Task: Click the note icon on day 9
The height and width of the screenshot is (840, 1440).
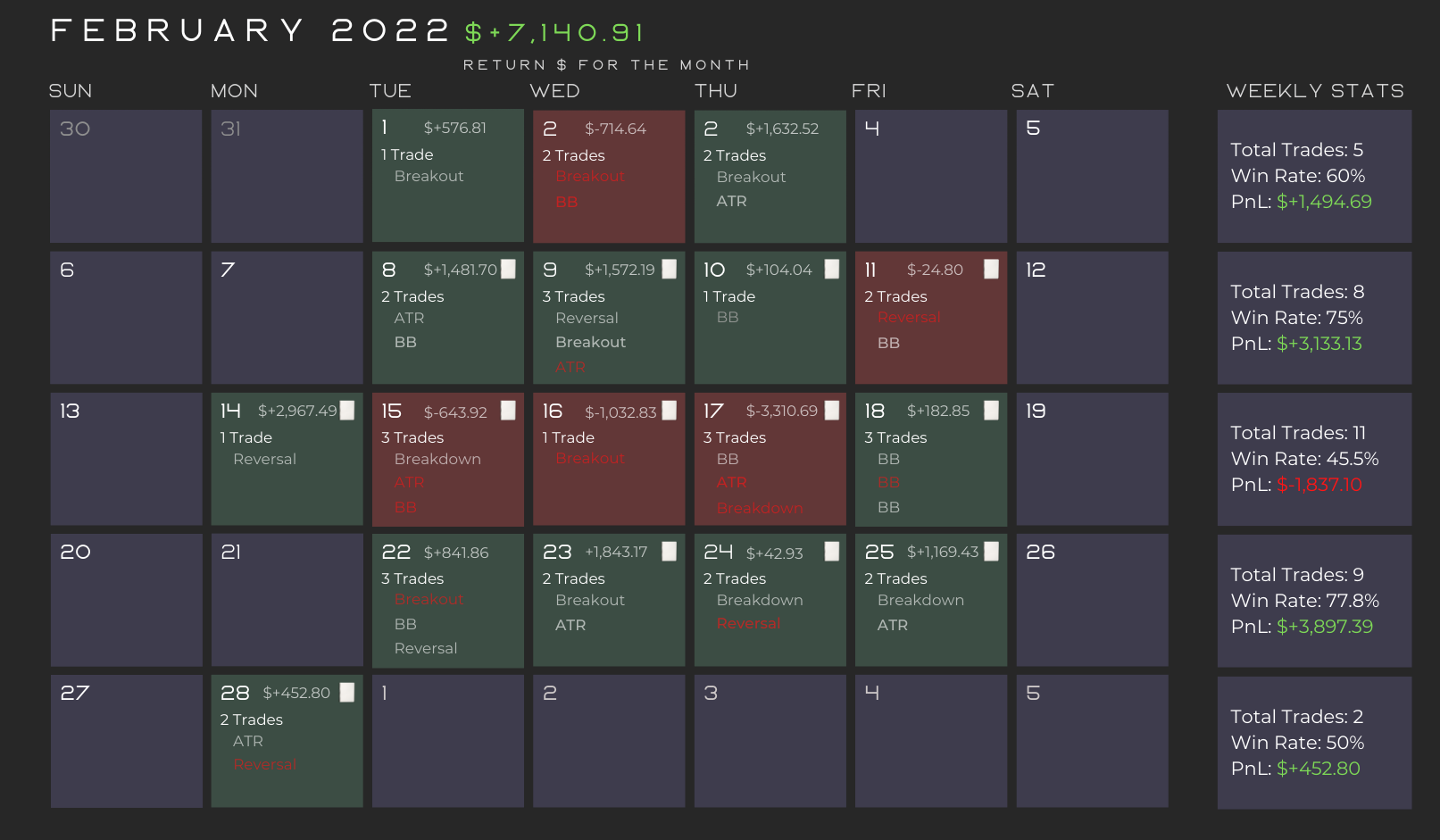Action: click(669, 270)
